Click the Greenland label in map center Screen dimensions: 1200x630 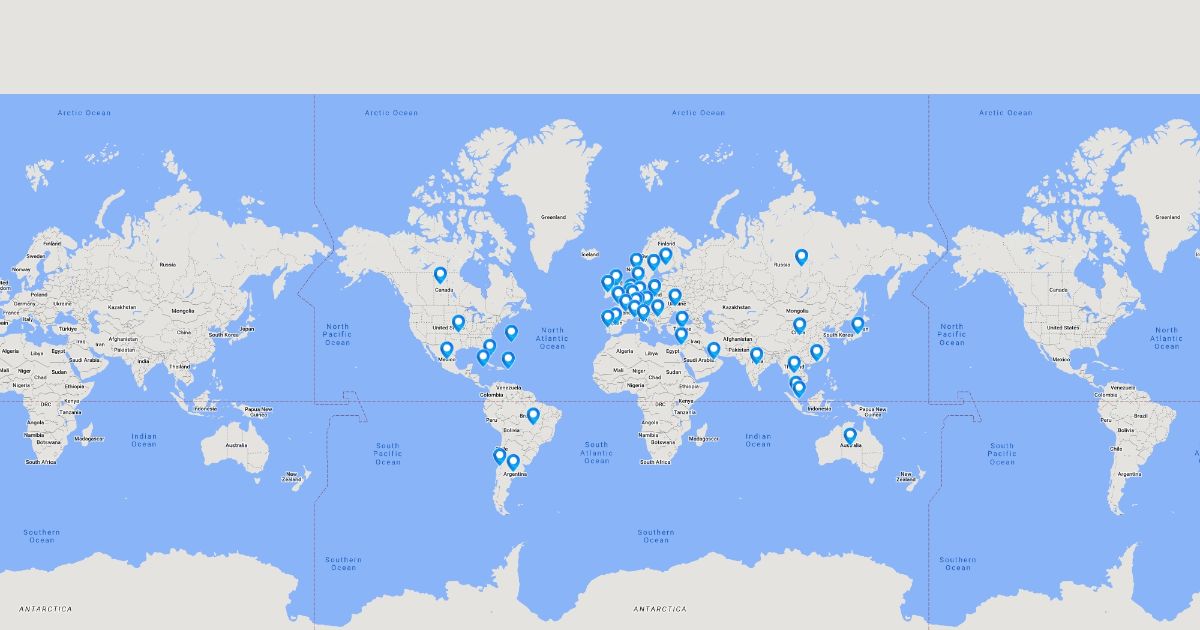click(553, 217)
